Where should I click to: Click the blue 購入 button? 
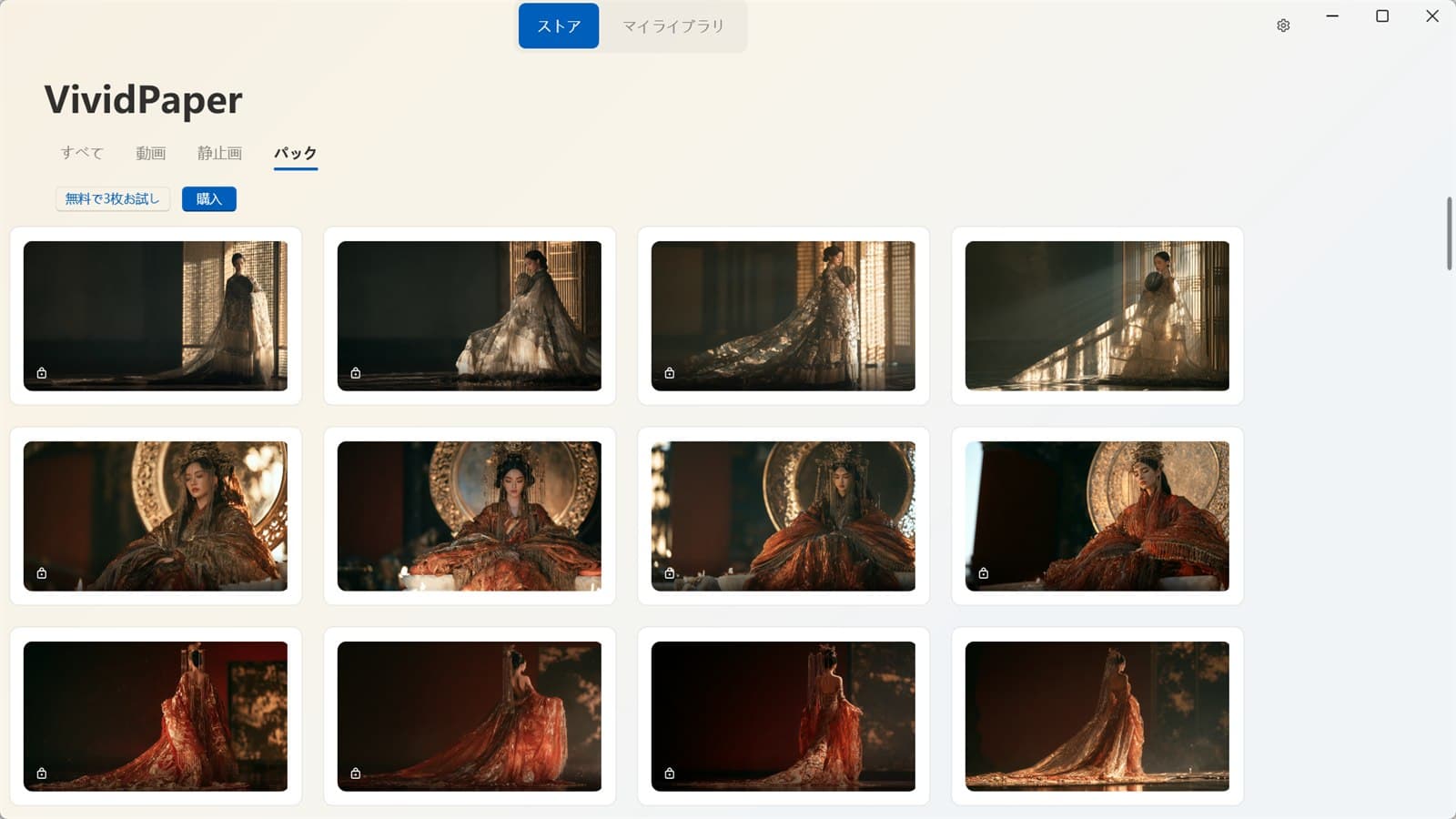pos(209,198)
